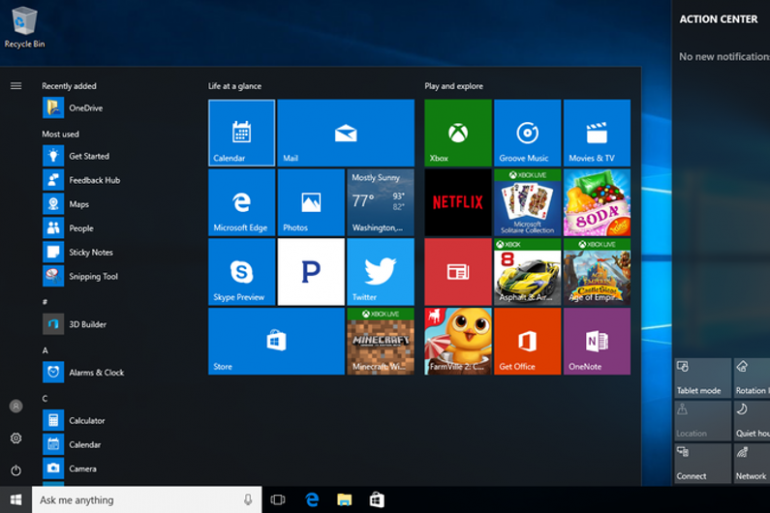This screenshot has height=513, width=770.
Task: Click the Connect quick action
Action: (x=703, y=463)
